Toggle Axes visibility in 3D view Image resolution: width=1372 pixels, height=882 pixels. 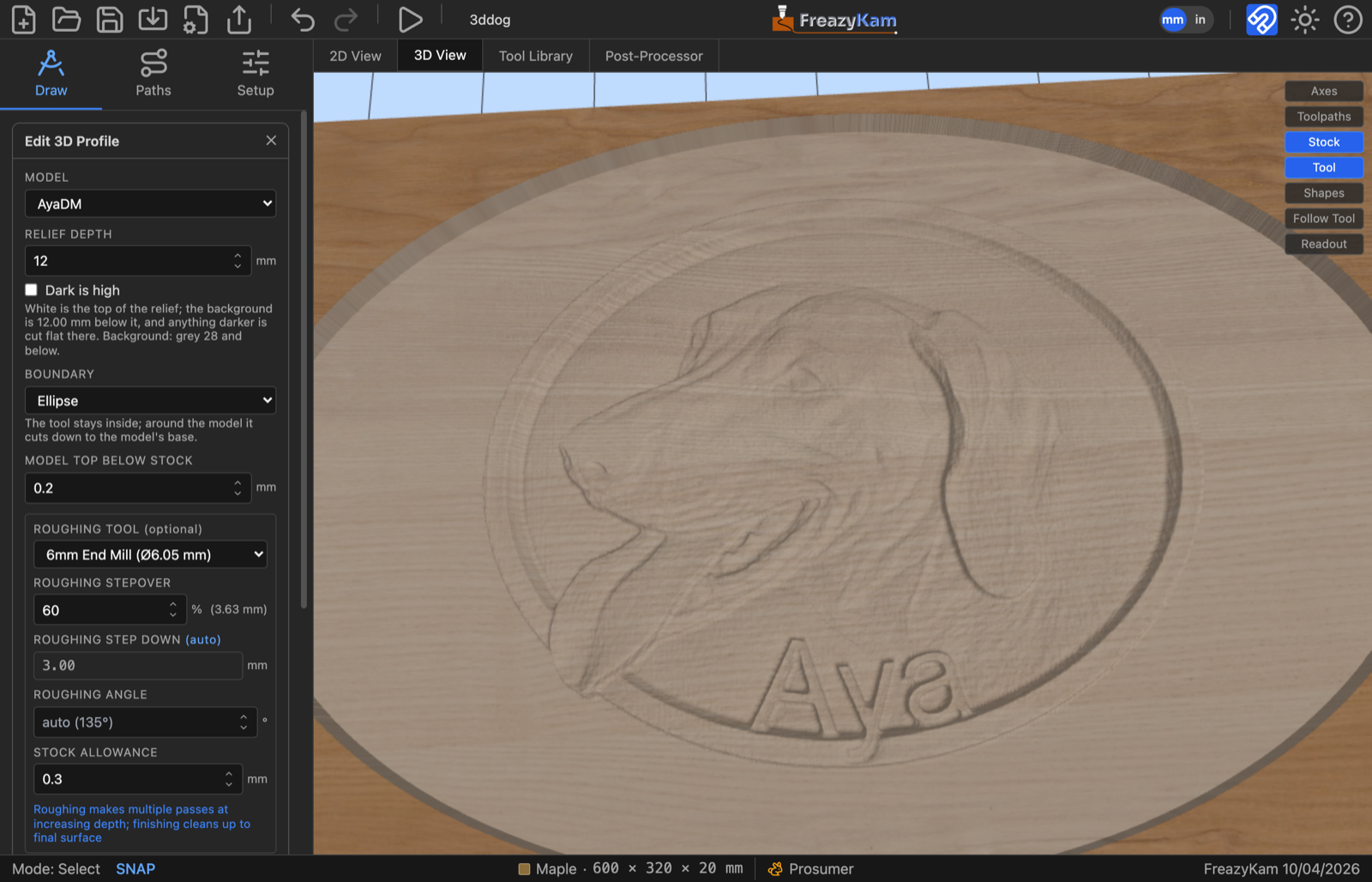pyautogui.click(x=1324, y=91)
